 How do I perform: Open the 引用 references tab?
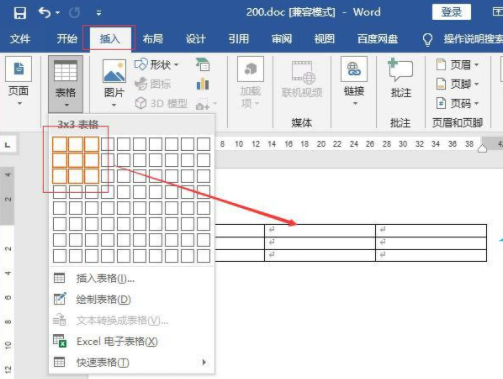[x=238, y=39]
